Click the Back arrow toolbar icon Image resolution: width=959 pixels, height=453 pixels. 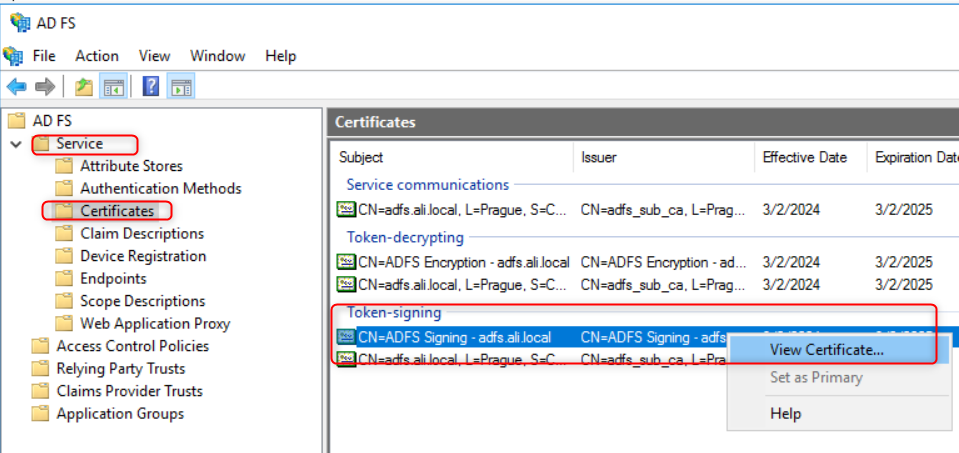pos(17,87)
